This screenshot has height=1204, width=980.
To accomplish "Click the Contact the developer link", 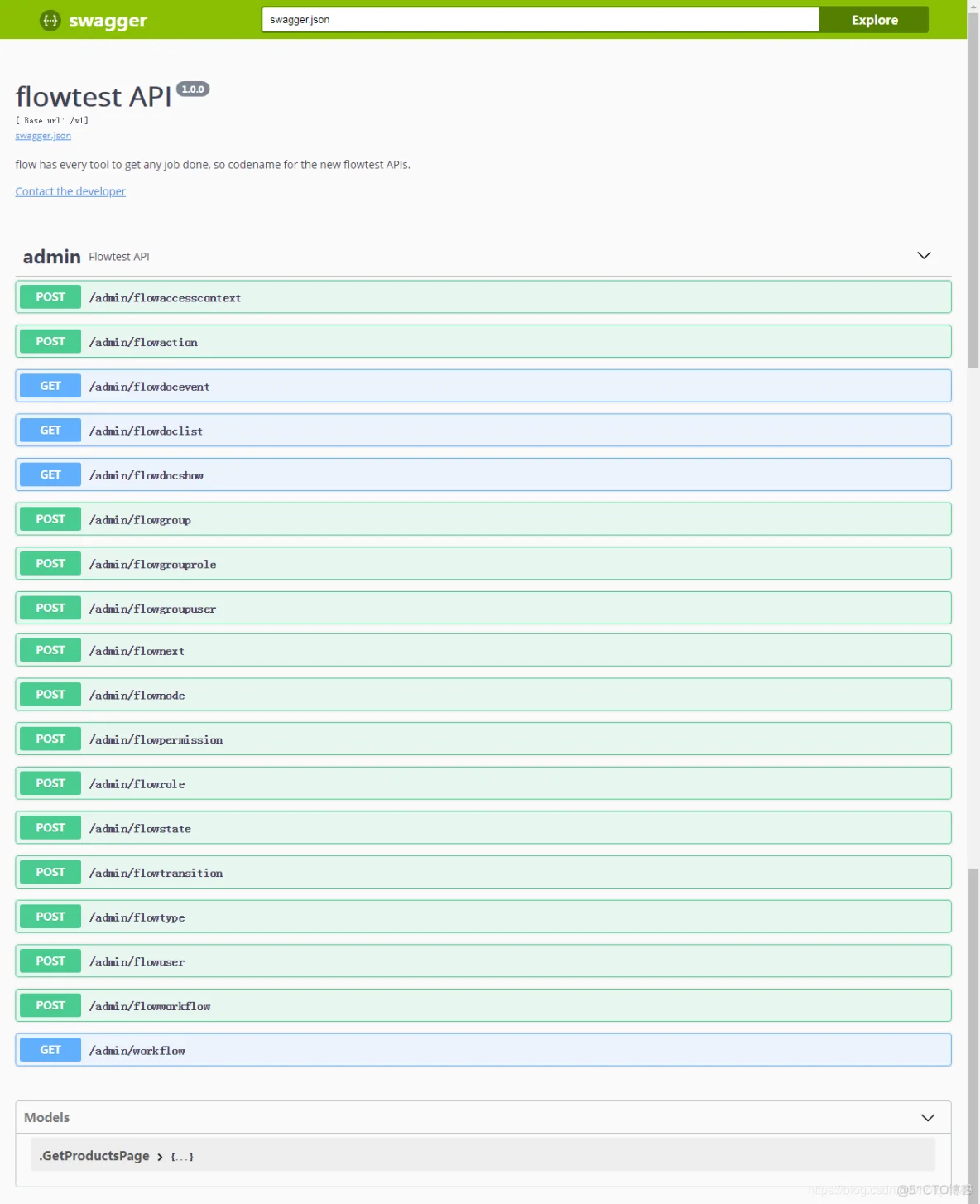I will click(70, 191).
